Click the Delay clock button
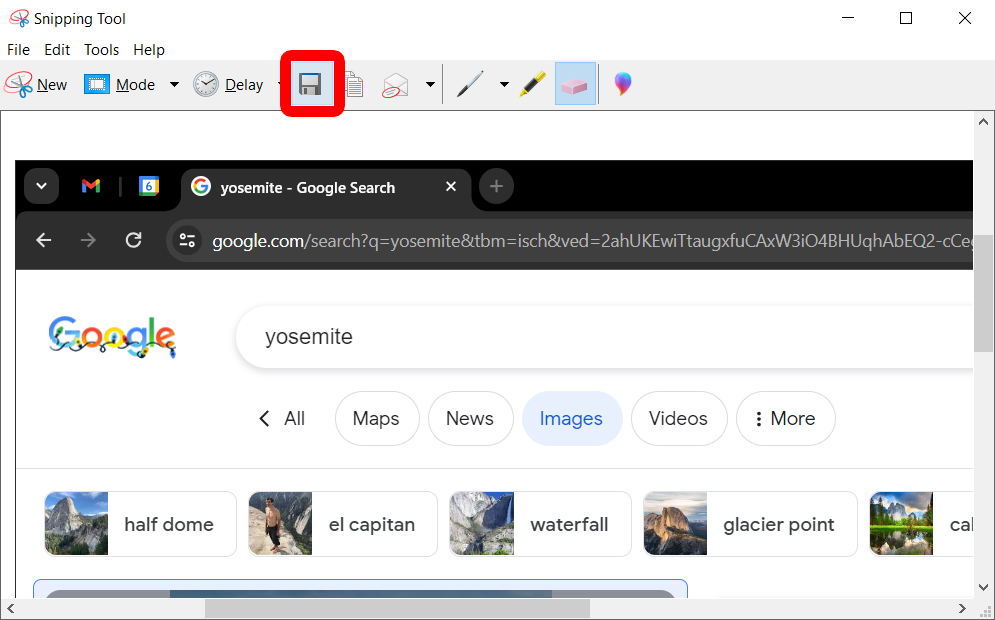 (x=229, y=85)
